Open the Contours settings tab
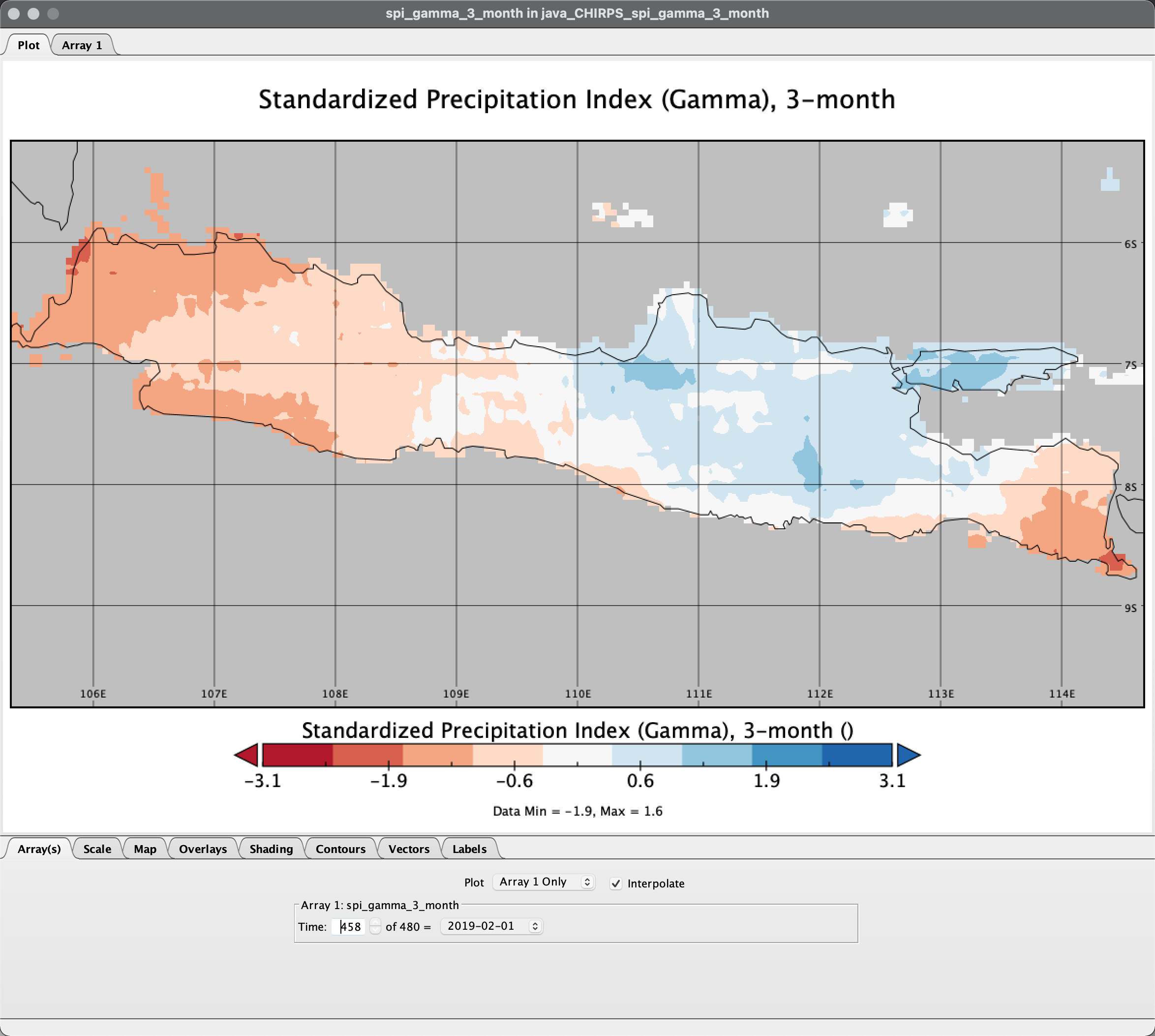The image size is (1155, 1036). (x=340, y=848)
